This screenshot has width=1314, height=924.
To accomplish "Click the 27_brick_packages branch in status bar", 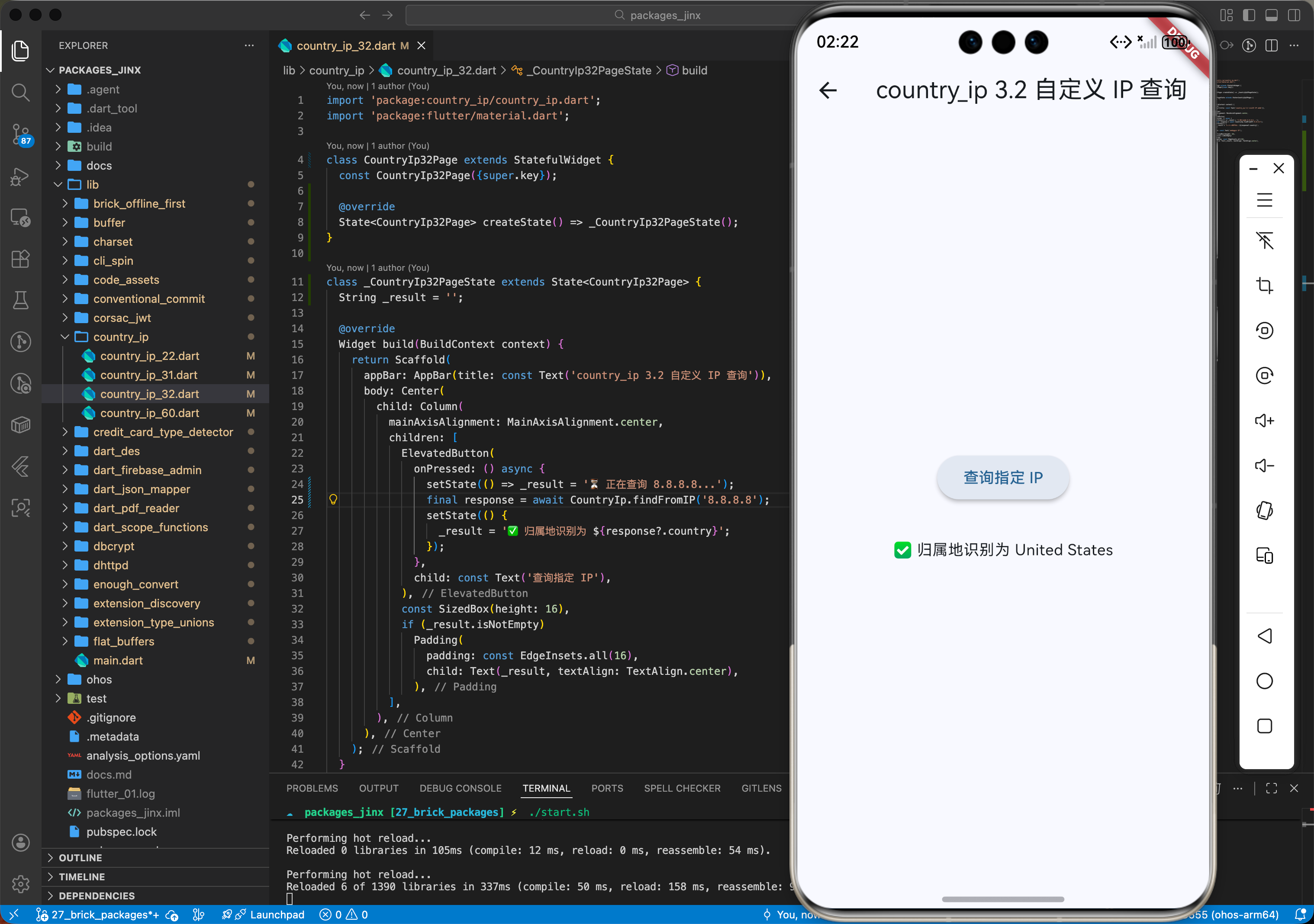I will coord(98,915).
